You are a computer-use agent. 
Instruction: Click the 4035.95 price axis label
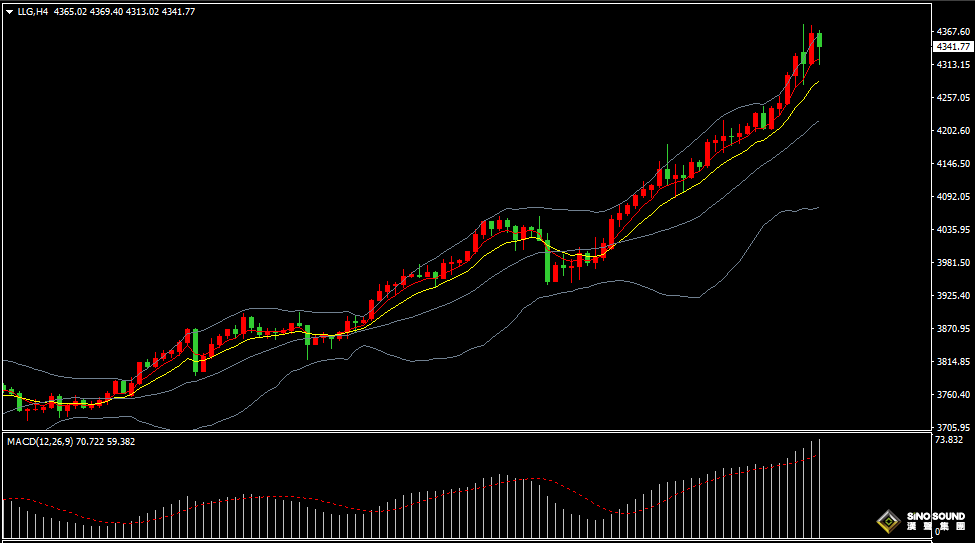coord(951,230)
